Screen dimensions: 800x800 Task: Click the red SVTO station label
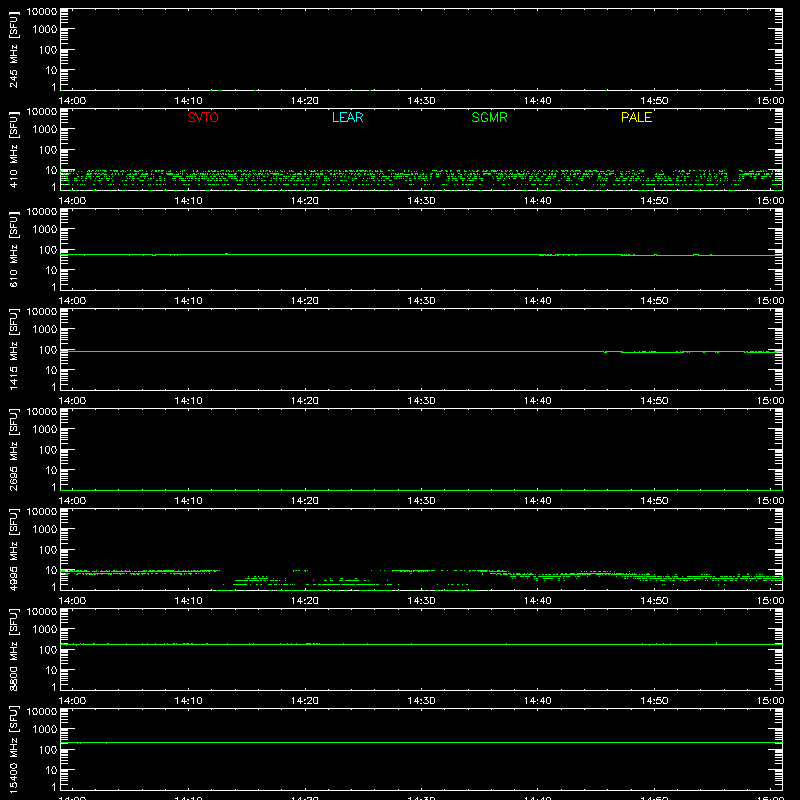coord(203,117)
